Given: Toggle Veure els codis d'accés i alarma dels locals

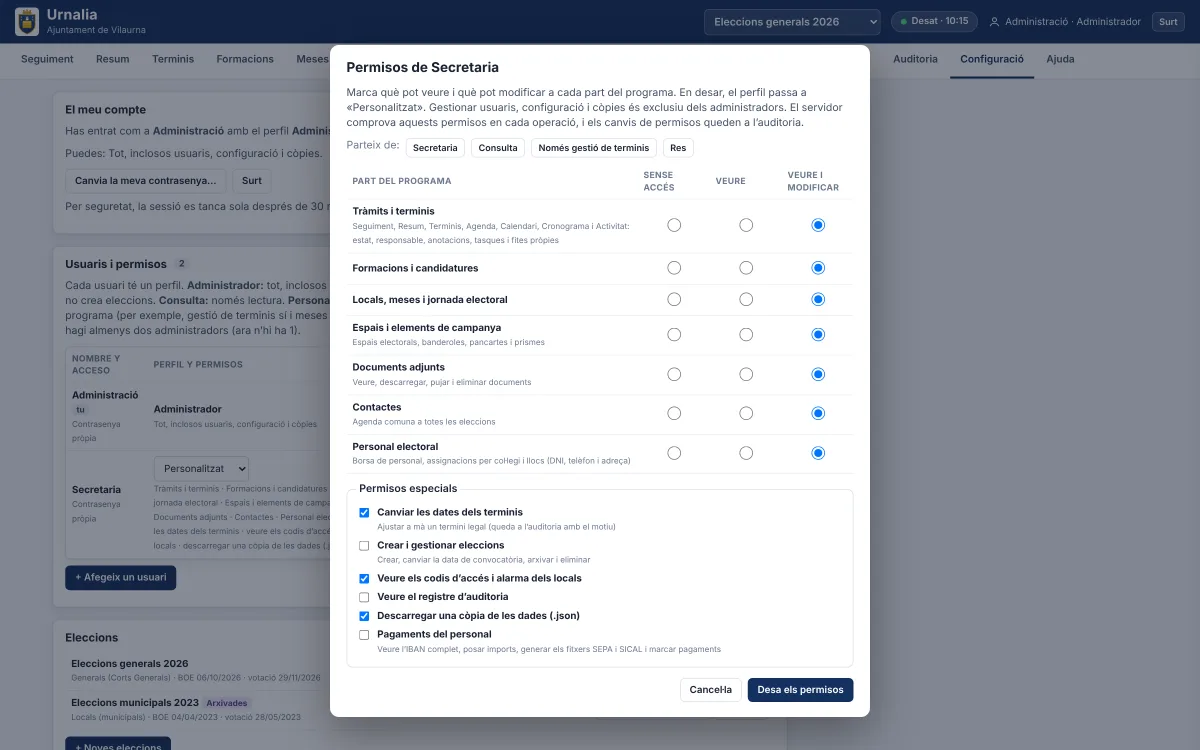Looking at the screenshot, I should click(364, 578).
